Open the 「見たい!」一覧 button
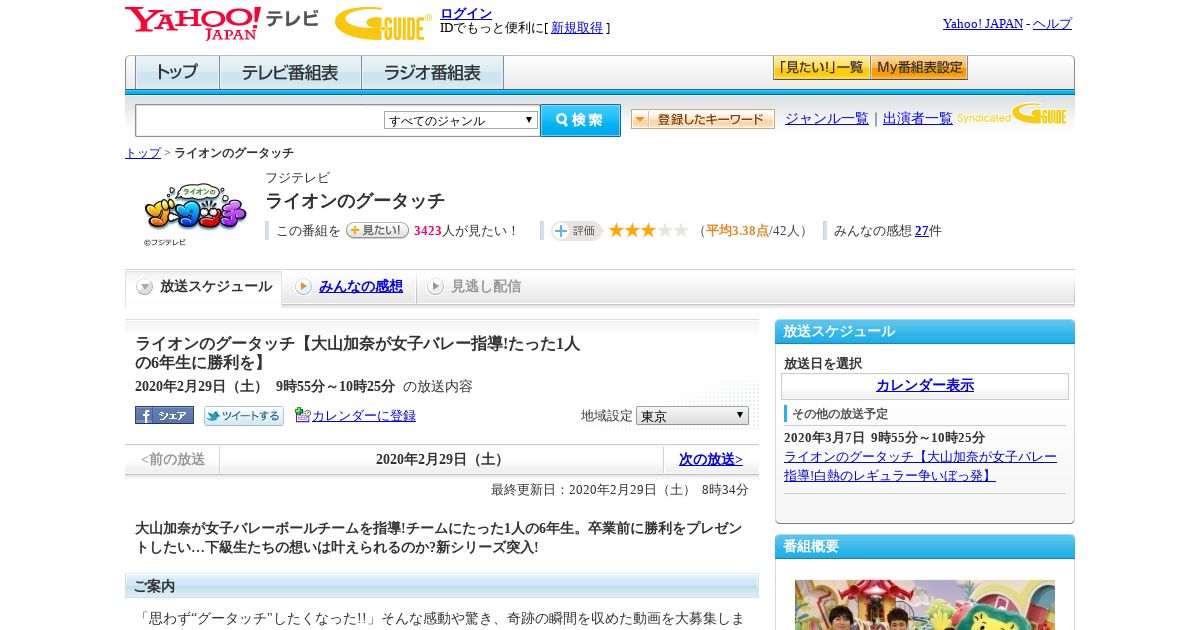The height and width of the screenshot is (630, 1200). click(821, 68)
